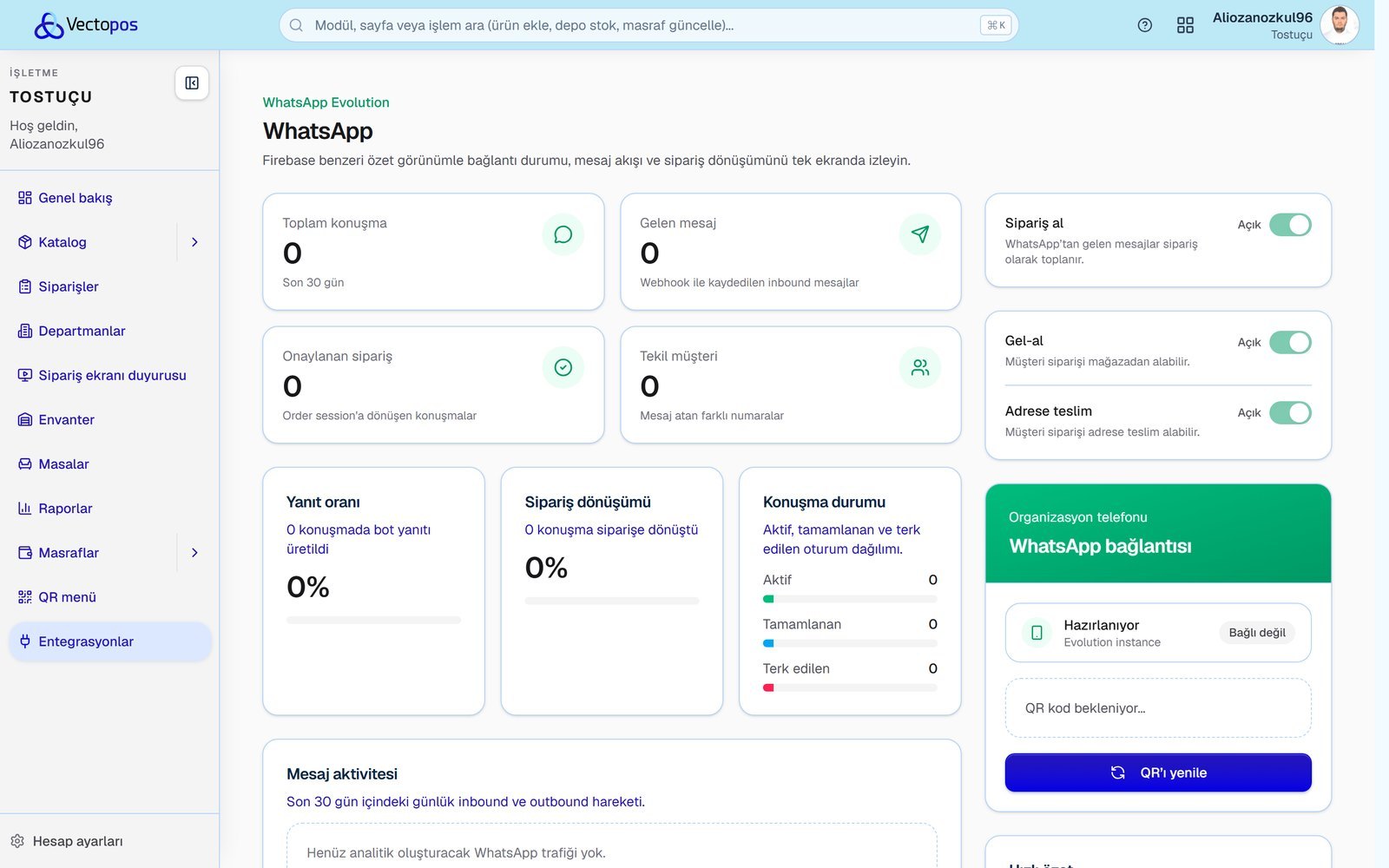Click the Tamamlanan progress bar

point(850,643)
